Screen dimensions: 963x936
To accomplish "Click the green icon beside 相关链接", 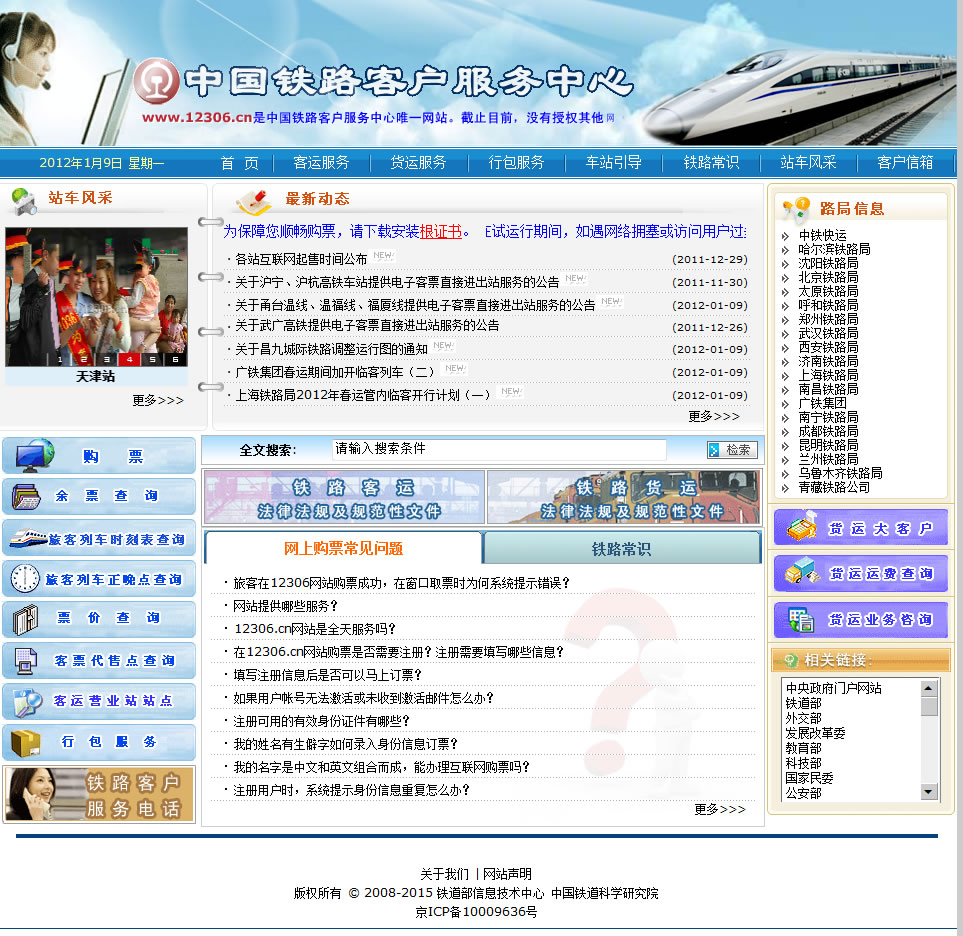I will (790, 661).
